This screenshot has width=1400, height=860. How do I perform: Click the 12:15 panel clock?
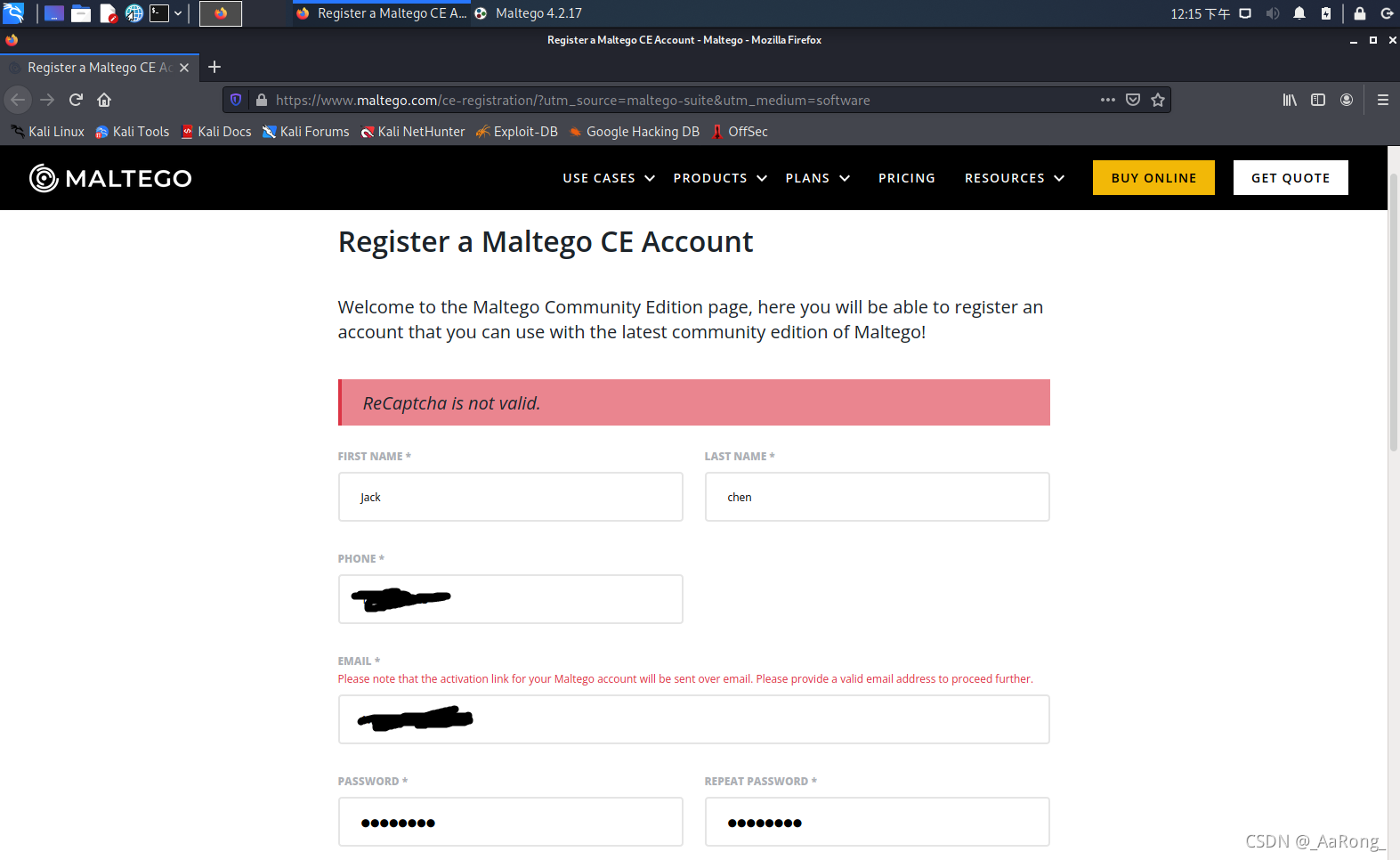point(1200,13)
